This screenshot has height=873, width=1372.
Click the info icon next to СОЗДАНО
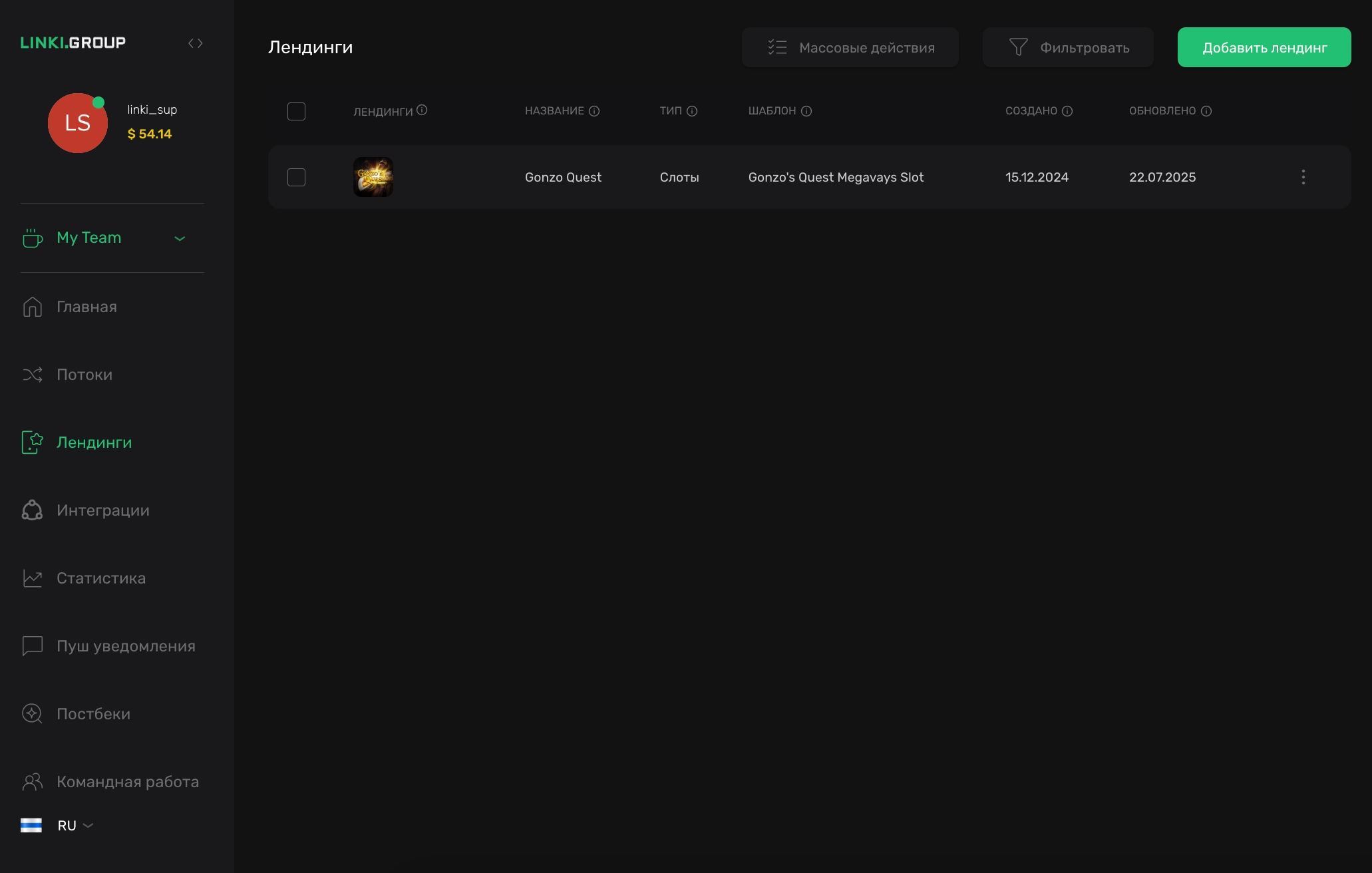1067,111
